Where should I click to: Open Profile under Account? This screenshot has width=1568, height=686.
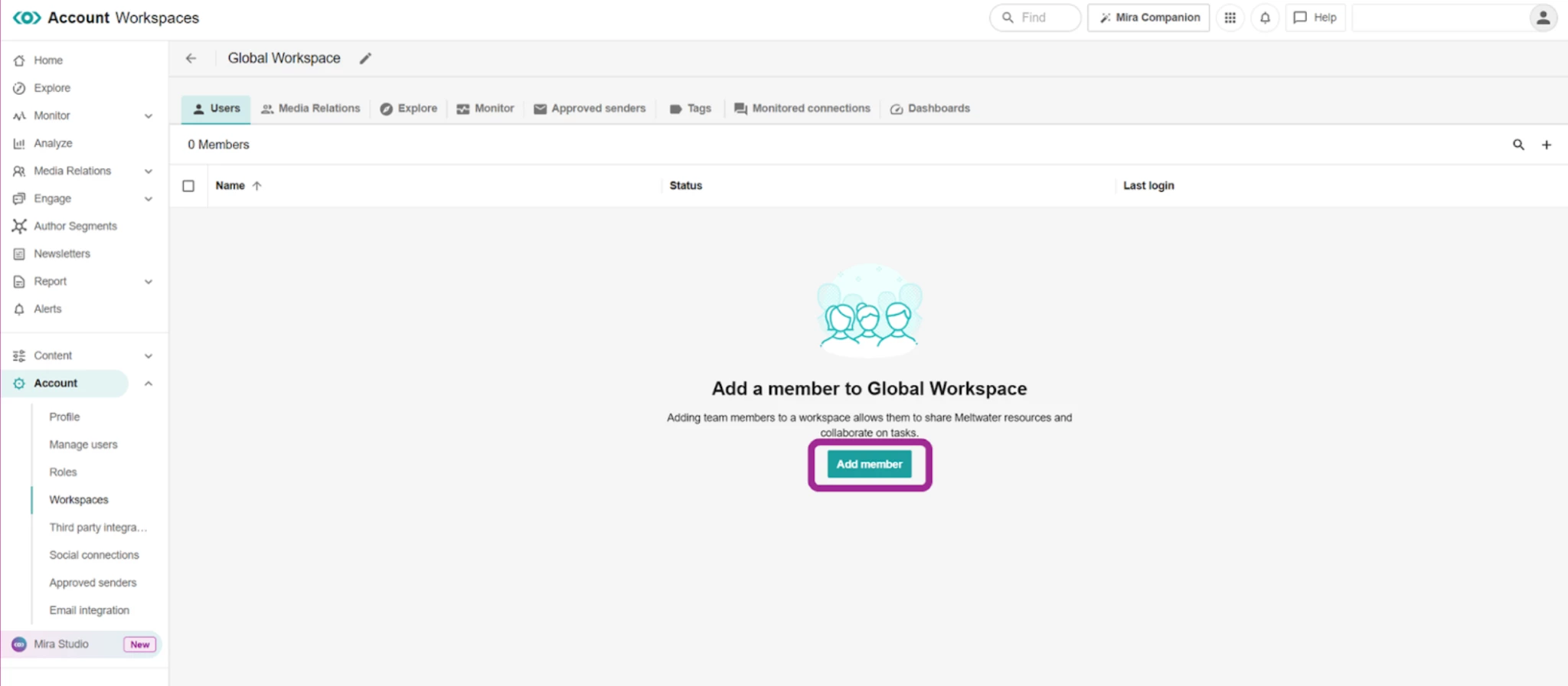click(x=64, y=417)
